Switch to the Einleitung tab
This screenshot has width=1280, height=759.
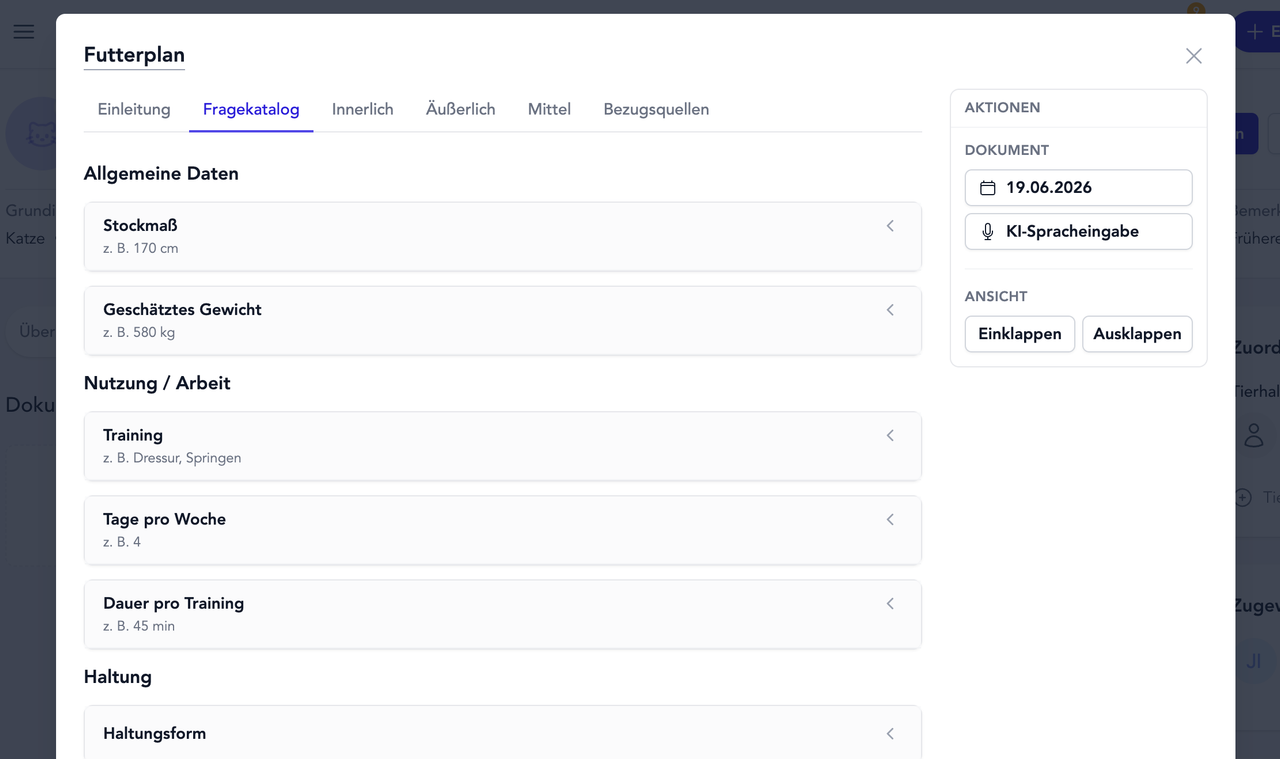(134, 110)
